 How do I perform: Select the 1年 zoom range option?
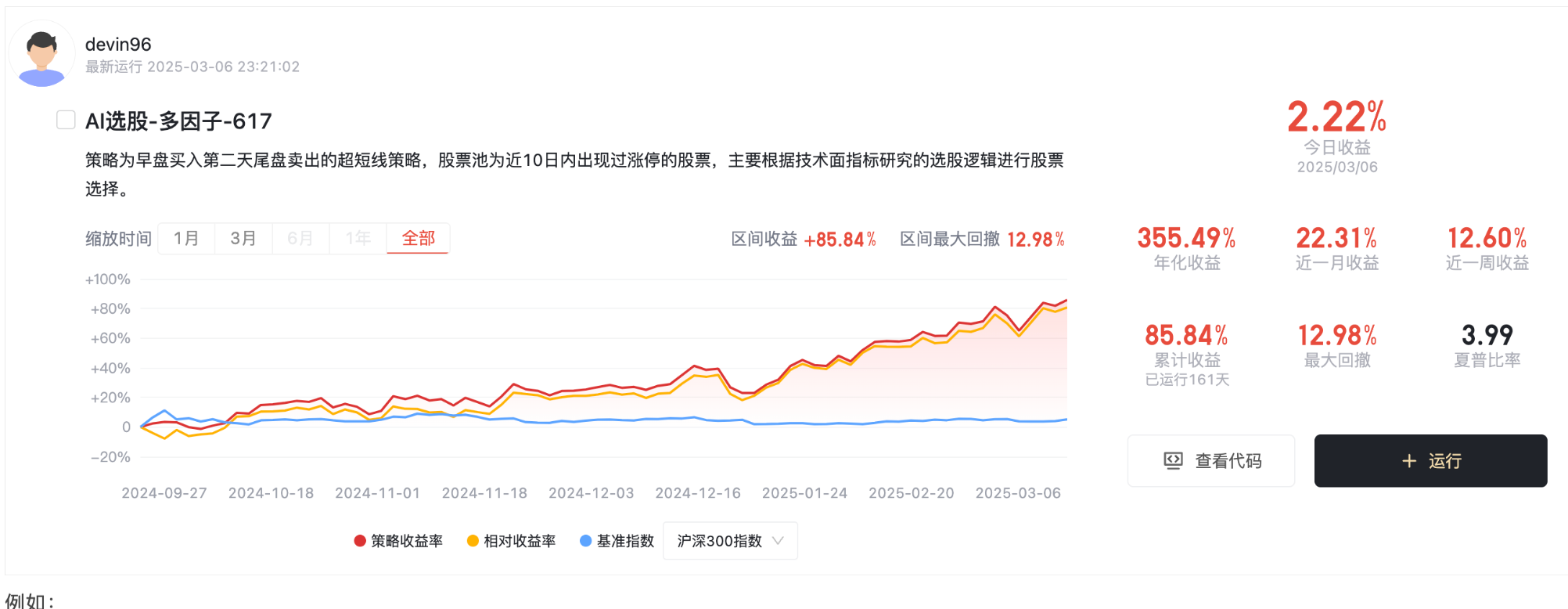358,238
